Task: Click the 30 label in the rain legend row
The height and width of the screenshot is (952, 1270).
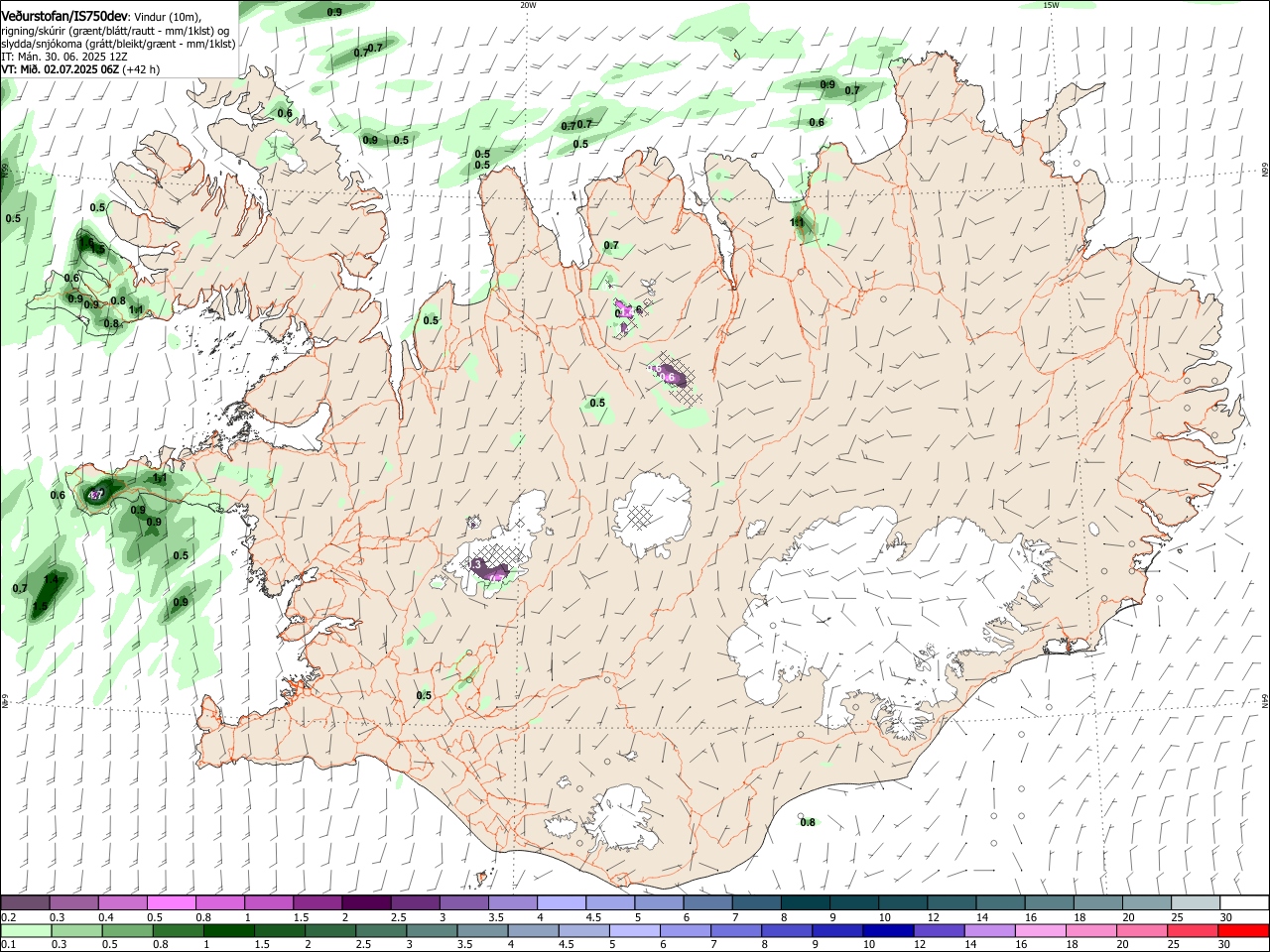Action: pos(1226,946)
